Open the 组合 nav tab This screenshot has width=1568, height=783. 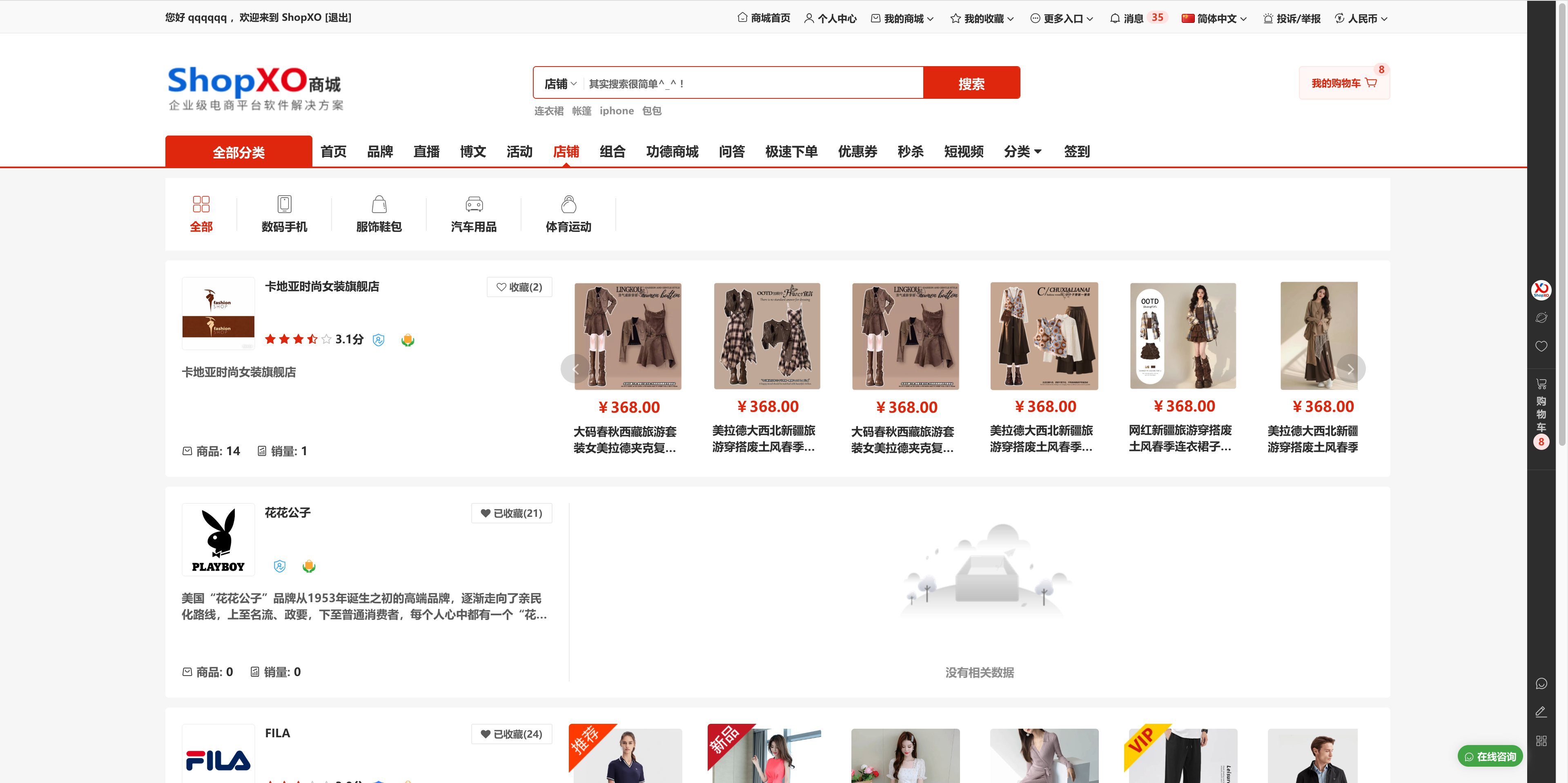coord(612,151)
